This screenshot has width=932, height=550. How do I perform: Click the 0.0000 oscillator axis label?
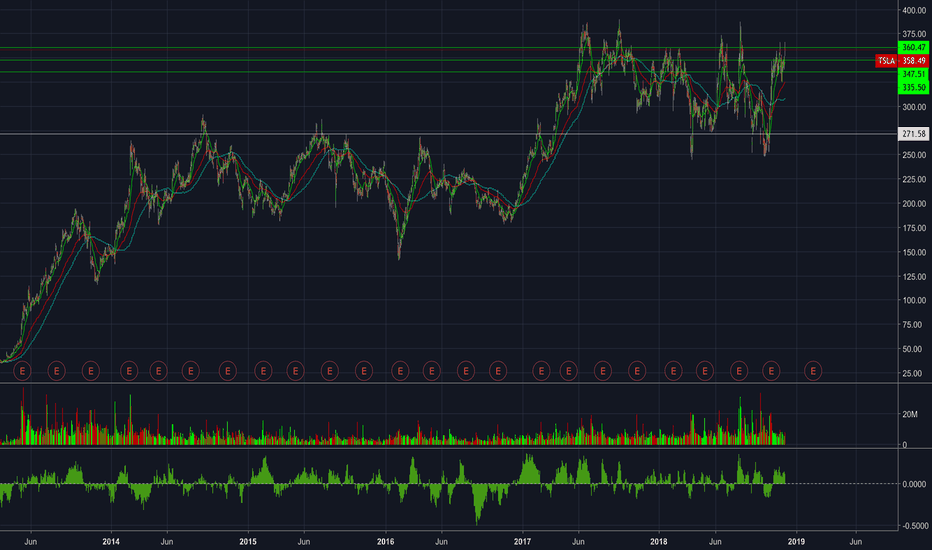tap(914, 484)
